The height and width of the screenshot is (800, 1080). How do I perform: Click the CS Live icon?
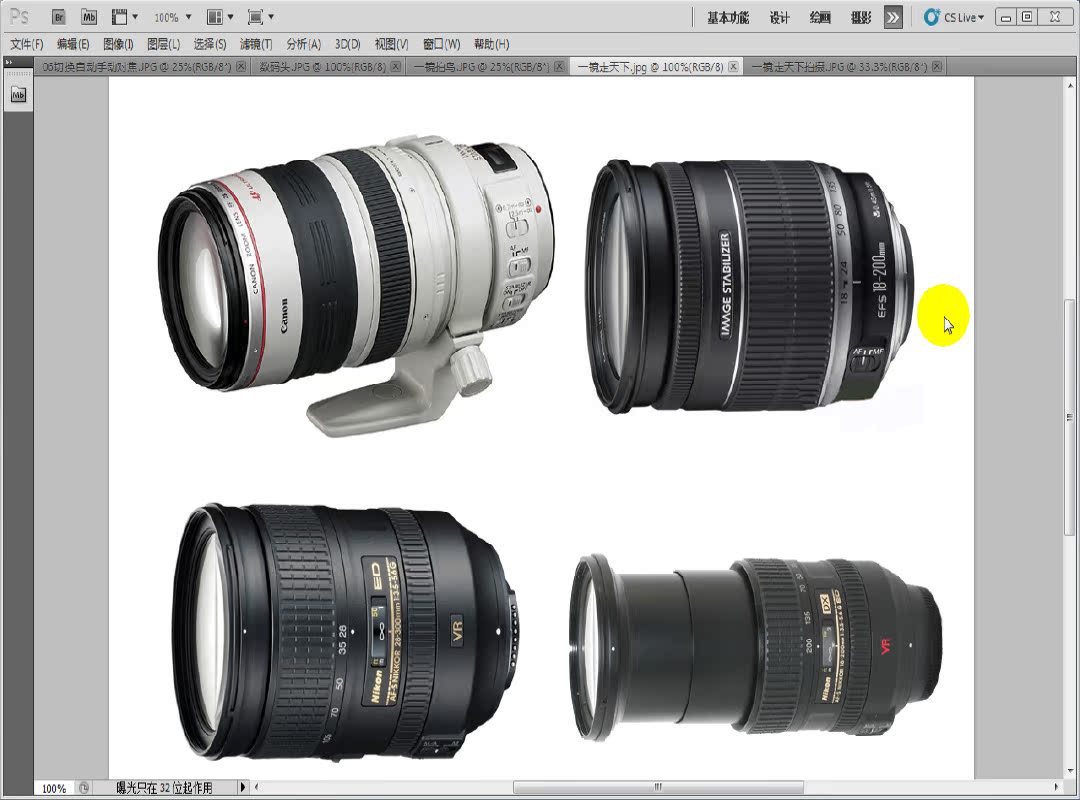point(932,17)
